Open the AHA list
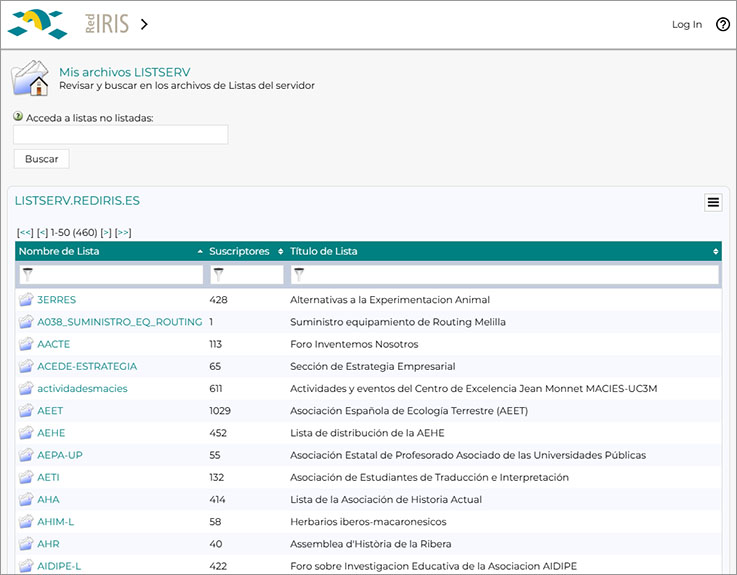Viewport: 737px width, 575px height. point(48,499)
